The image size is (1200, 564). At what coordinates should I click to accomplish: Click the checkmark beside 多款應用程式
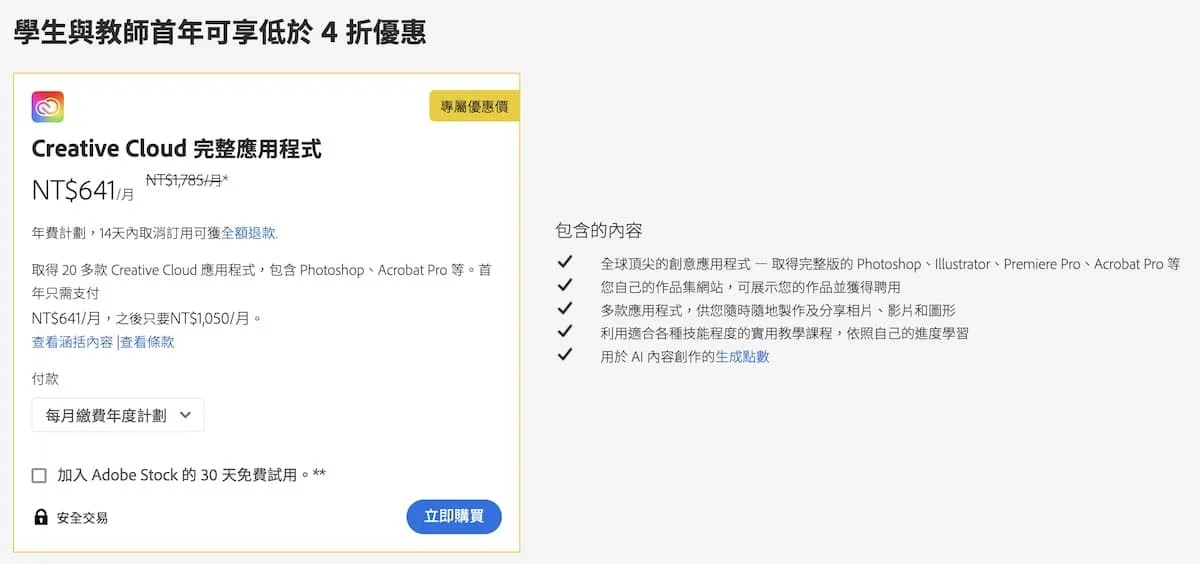[x=565, y=309]
